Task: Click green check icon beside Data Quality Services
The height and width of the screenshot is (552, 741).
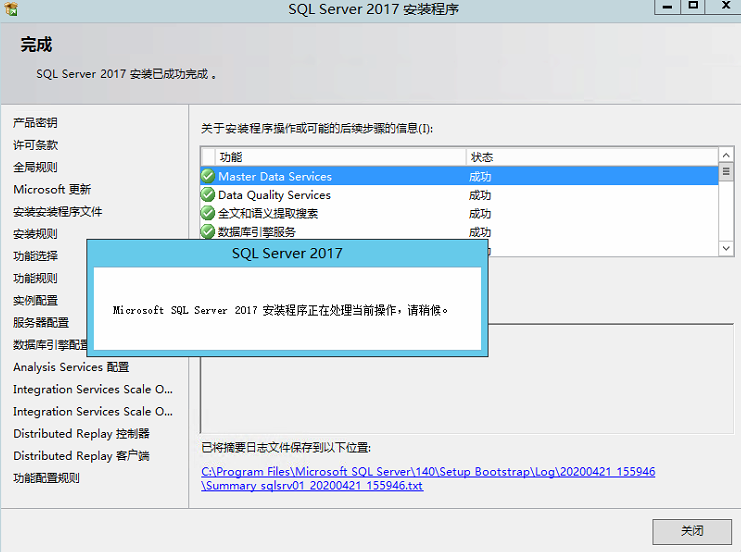Action: pyautogui.click(x=208, y=195)
